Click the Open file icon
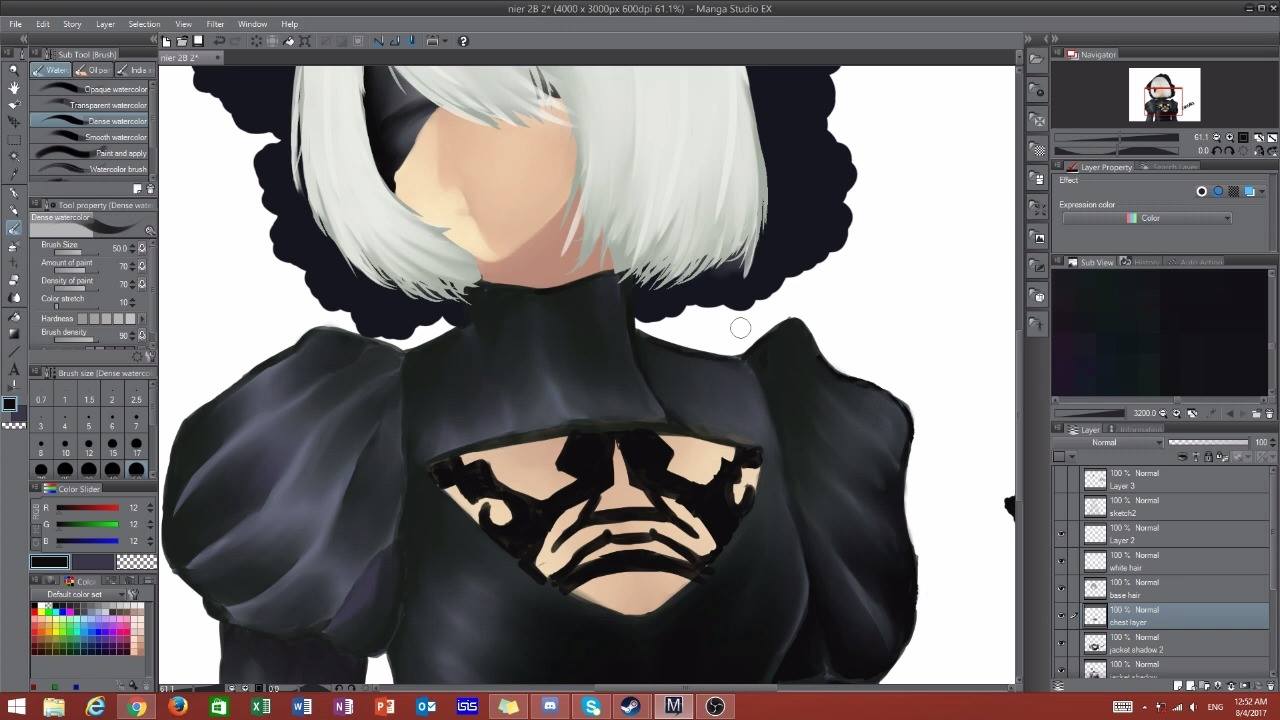 point(182,41)
